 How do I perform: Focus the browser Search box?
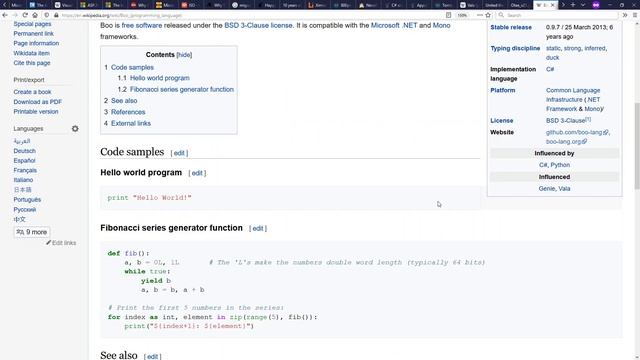557,15
